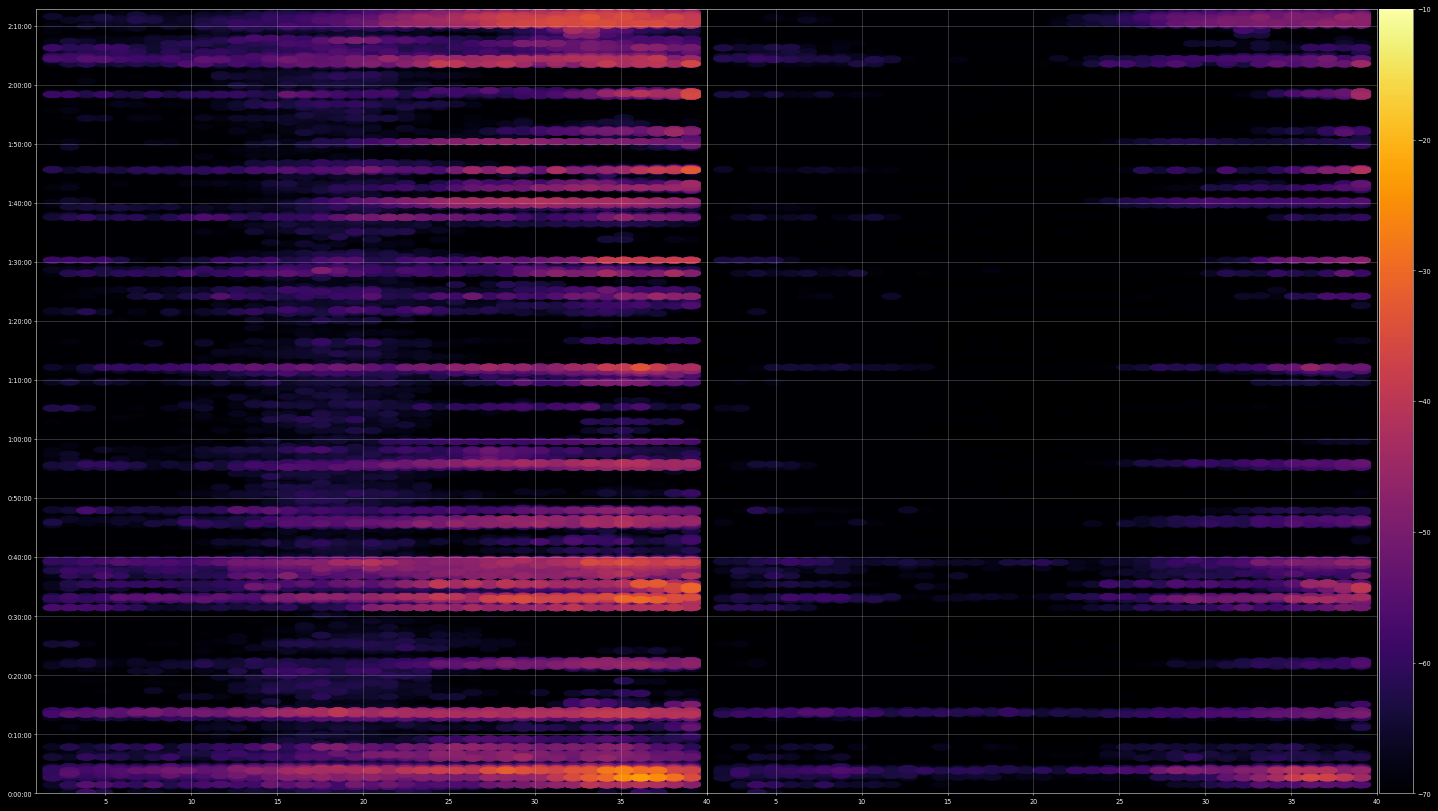Screen dimensions: 1438x811
Task: Click x-axis tick 15 under left heatmap
Action: pos(277,802)
